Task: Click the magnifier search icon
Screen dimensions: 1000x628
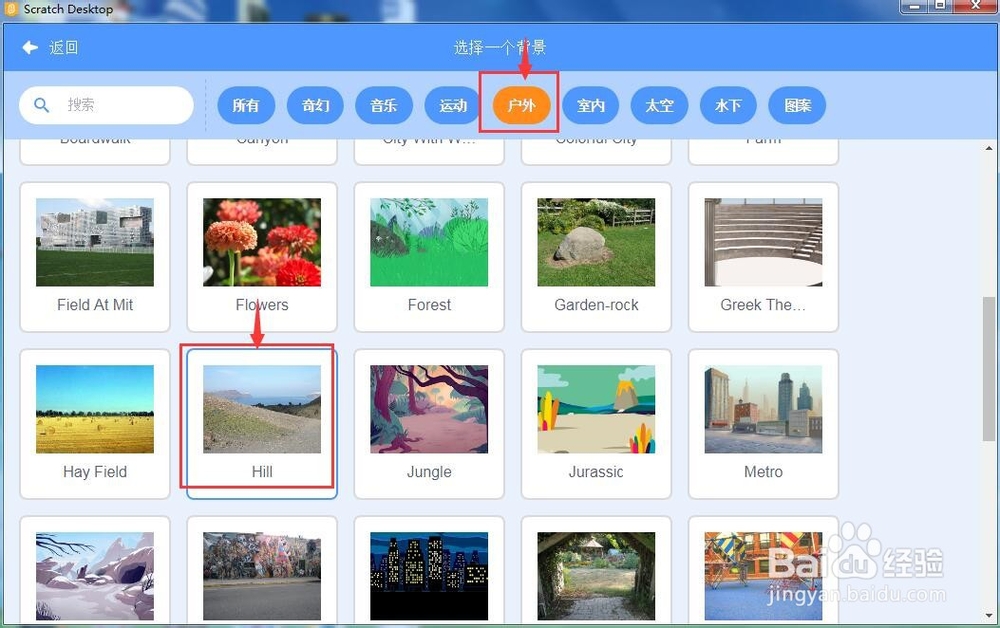Action: 41,105
